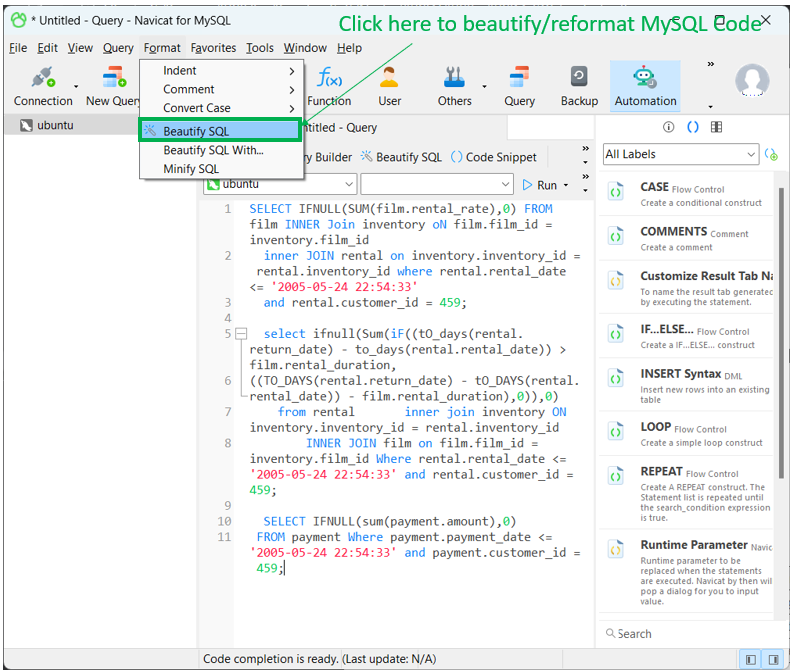The height and width of the screenshot is (672, 790).
Task: Open the Query menu
Action: pos(118,48)
